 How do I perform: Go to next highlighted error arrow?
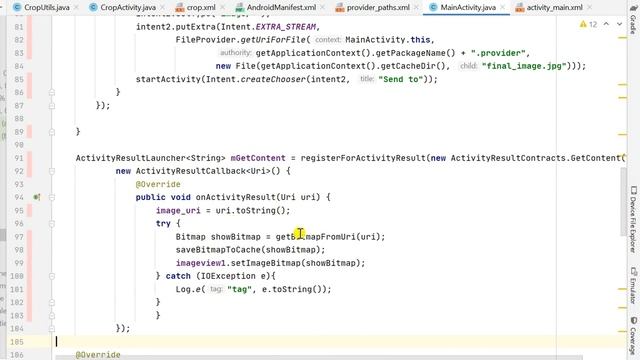point(619,24)
